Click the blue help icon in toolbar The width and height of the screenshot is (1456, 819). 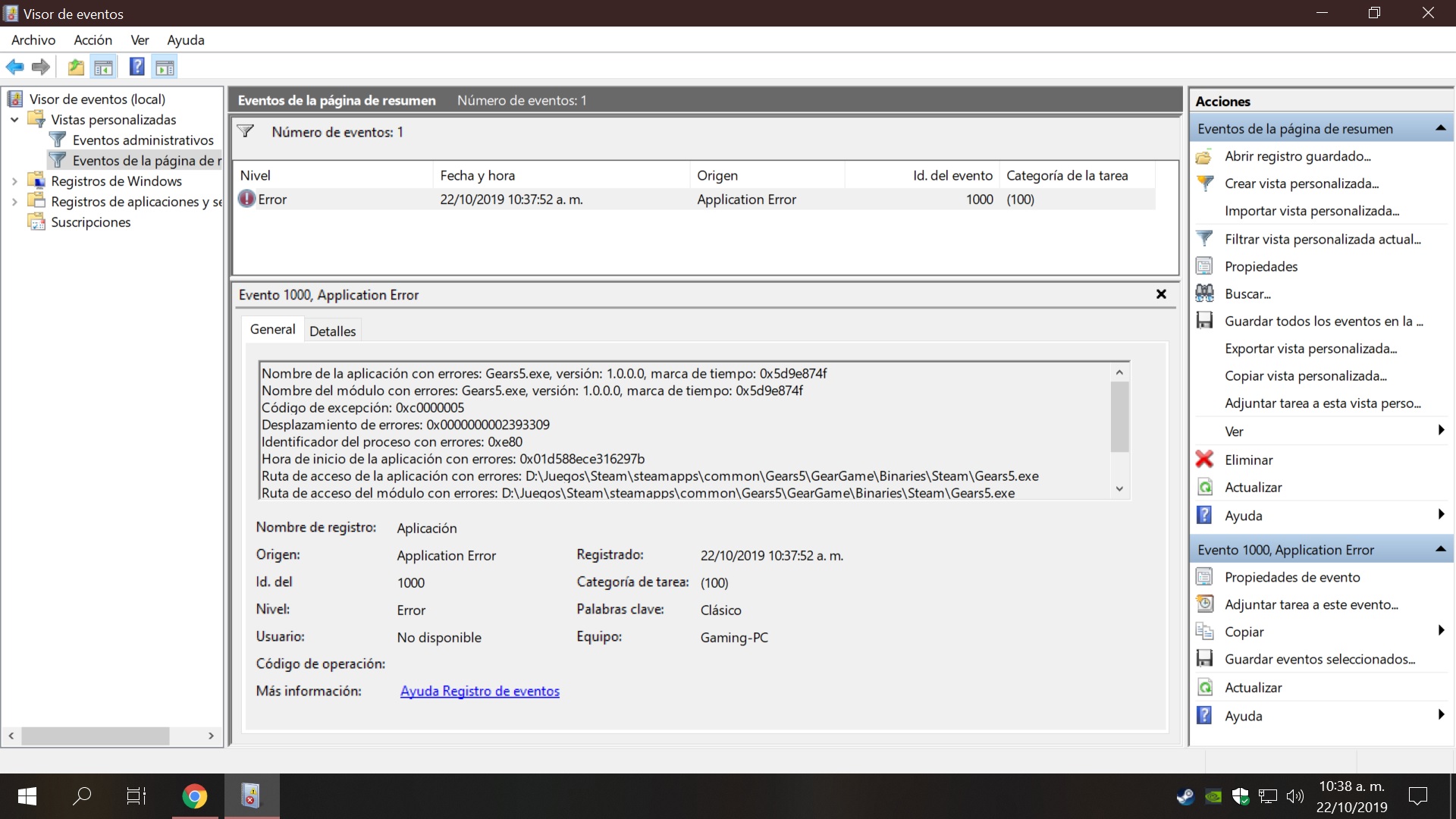(136, 67)
